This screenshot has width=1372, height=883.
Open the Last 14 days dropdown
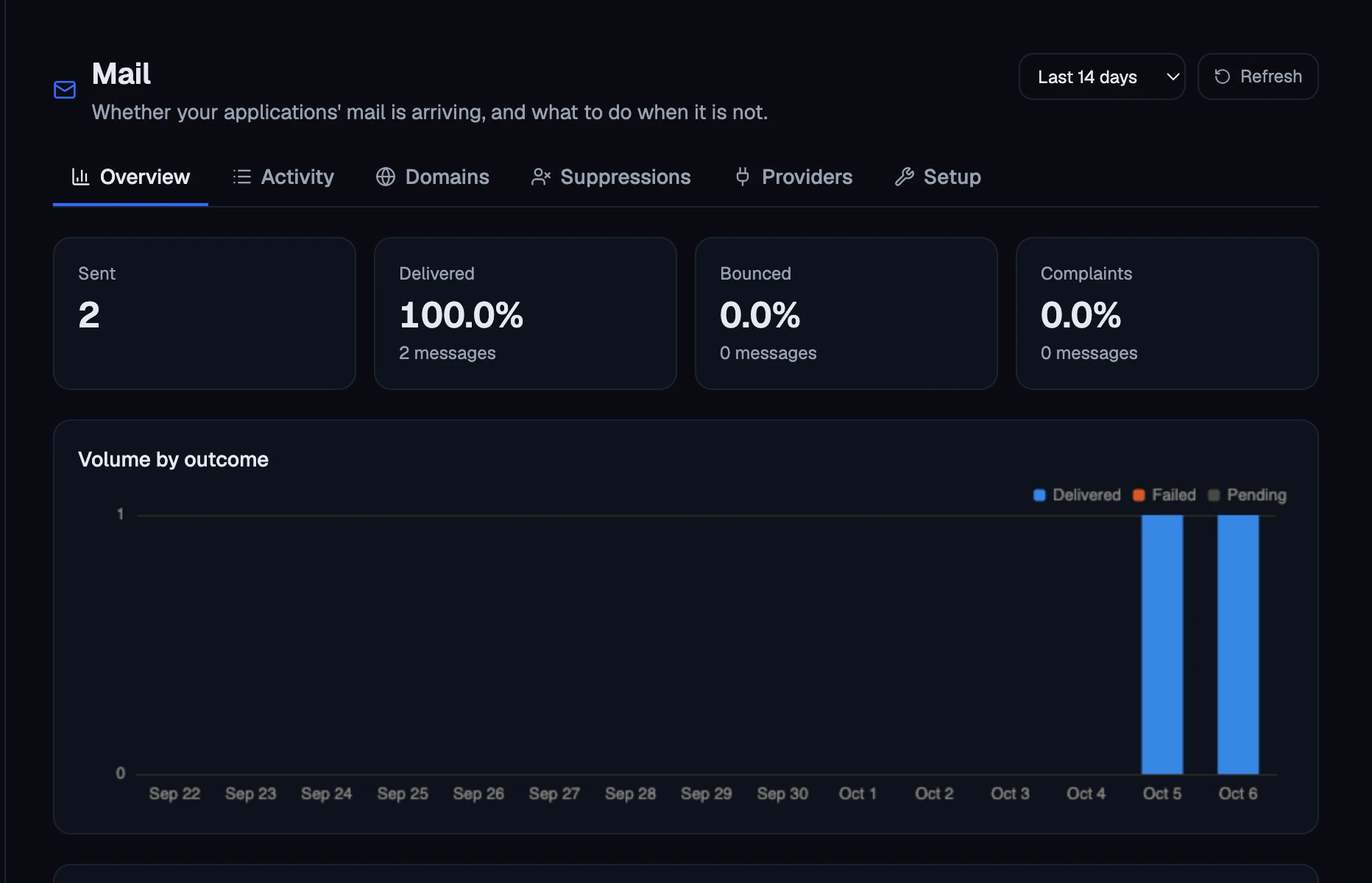click(1102, 77)
